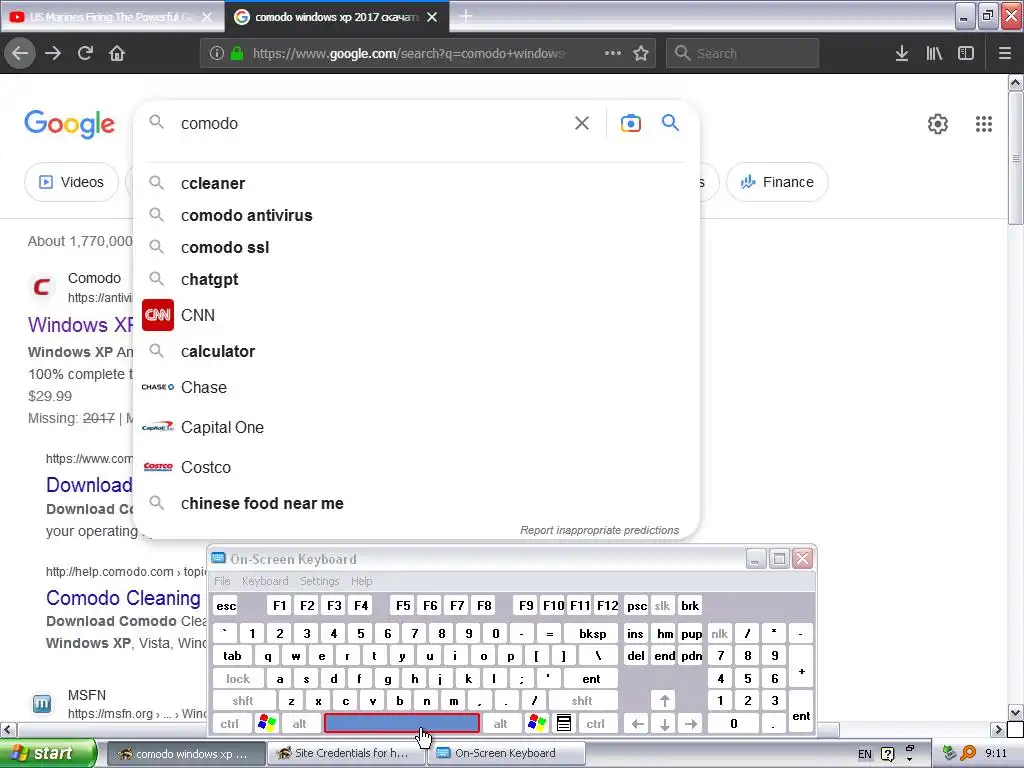Image resolution: width=1024 pixels, height=768 pixels.
Task: Bookmark this page with the star icon
Action: [641, 53]
